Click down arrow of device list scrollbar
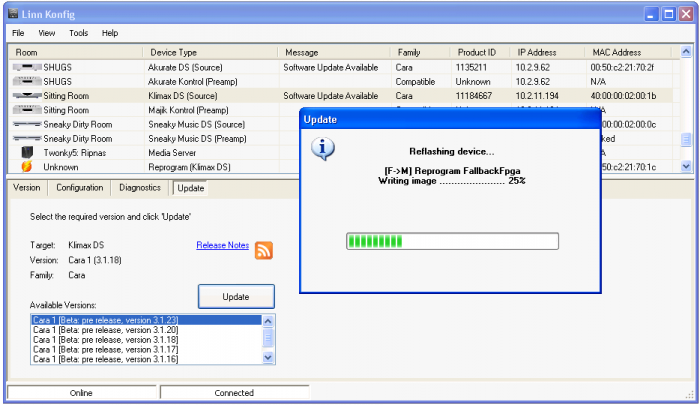 click(x=686, y=167)
